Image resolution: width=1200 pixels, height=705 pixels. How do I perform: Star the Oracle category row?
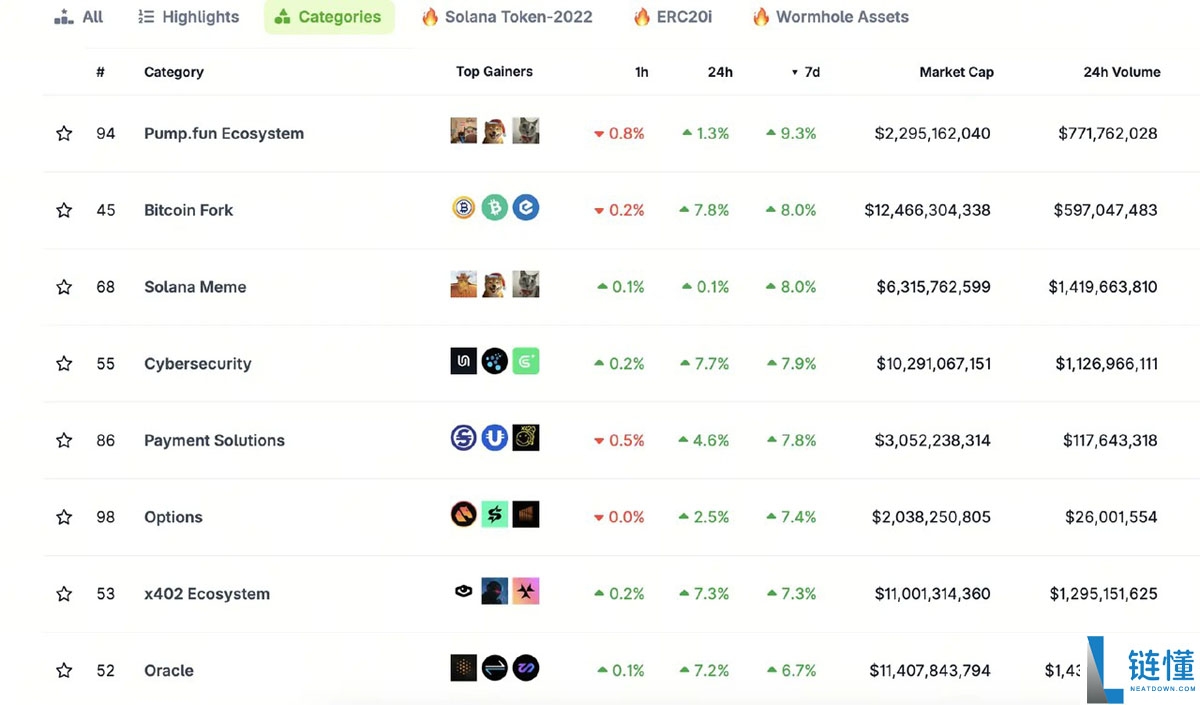click(x=64, y=671)
